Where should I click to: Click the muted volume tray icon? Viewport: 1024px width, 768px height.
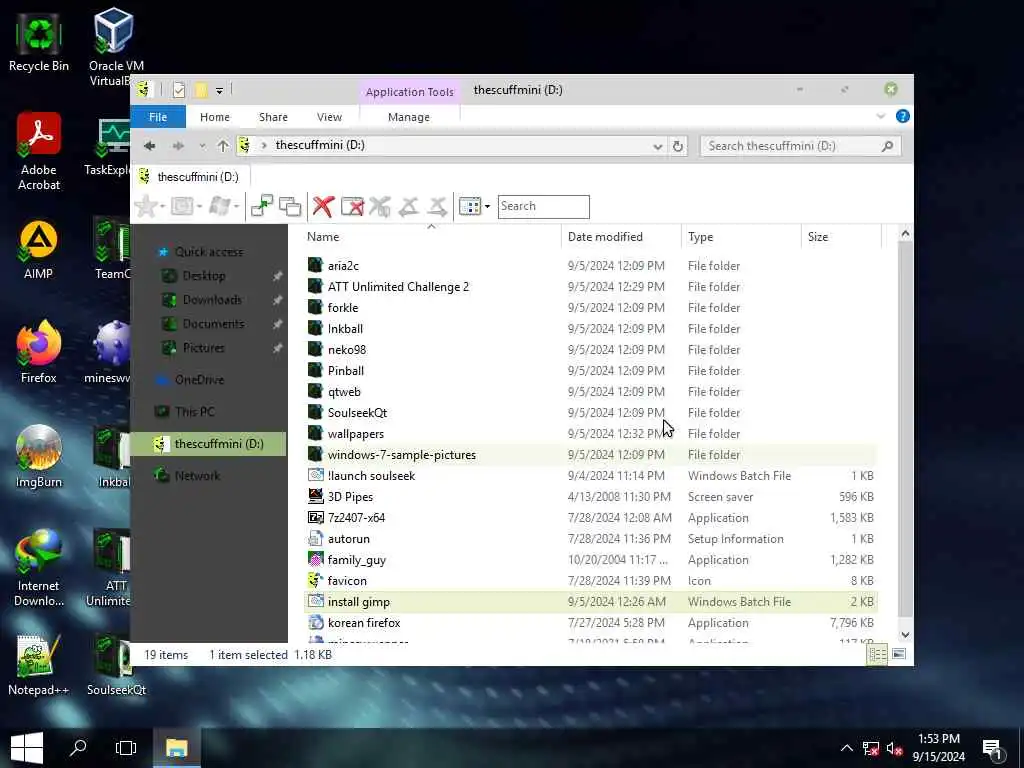[x=894, y=748]
